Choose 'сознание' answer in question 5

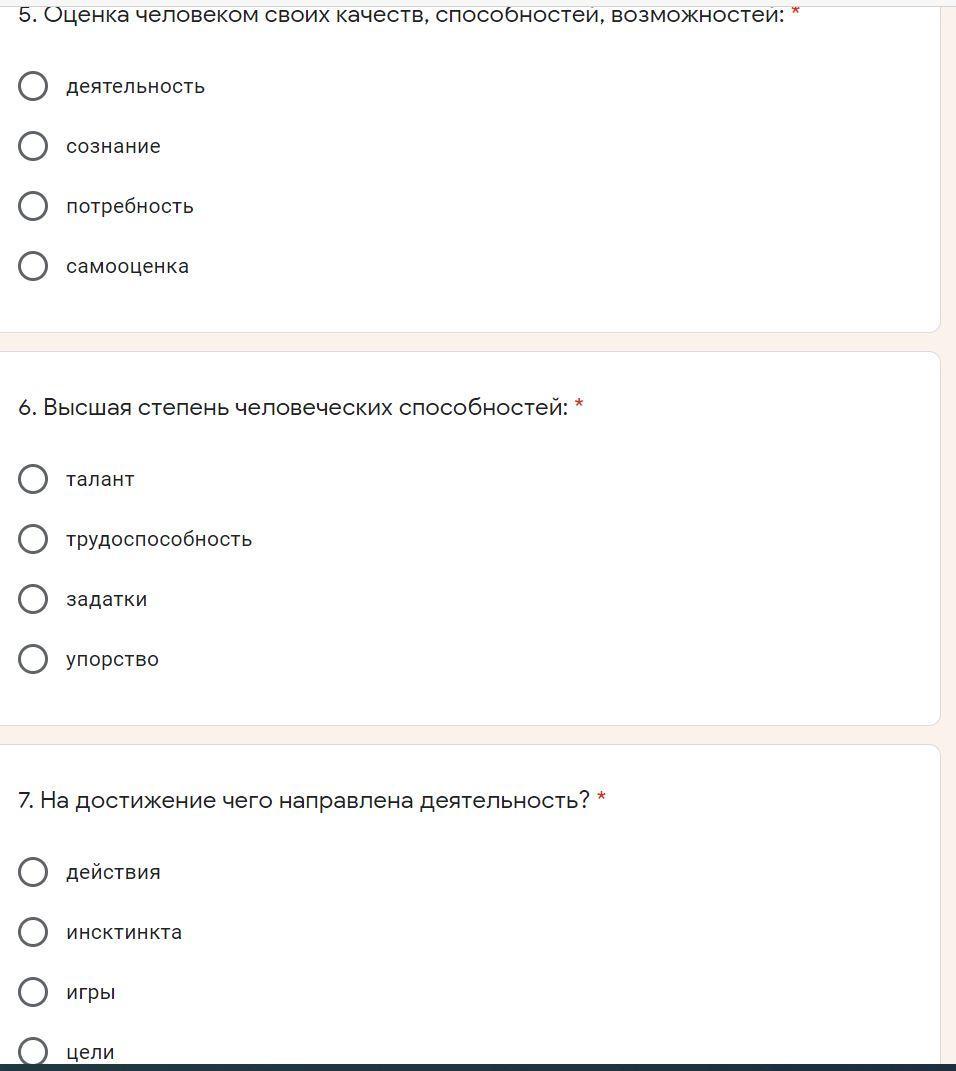[x=33, y=146]
